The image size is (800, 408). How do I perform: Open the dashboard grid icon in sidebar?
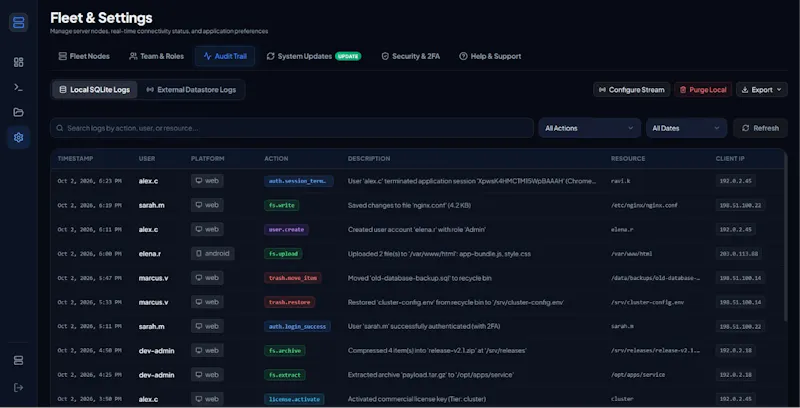(x=18, y=62)
